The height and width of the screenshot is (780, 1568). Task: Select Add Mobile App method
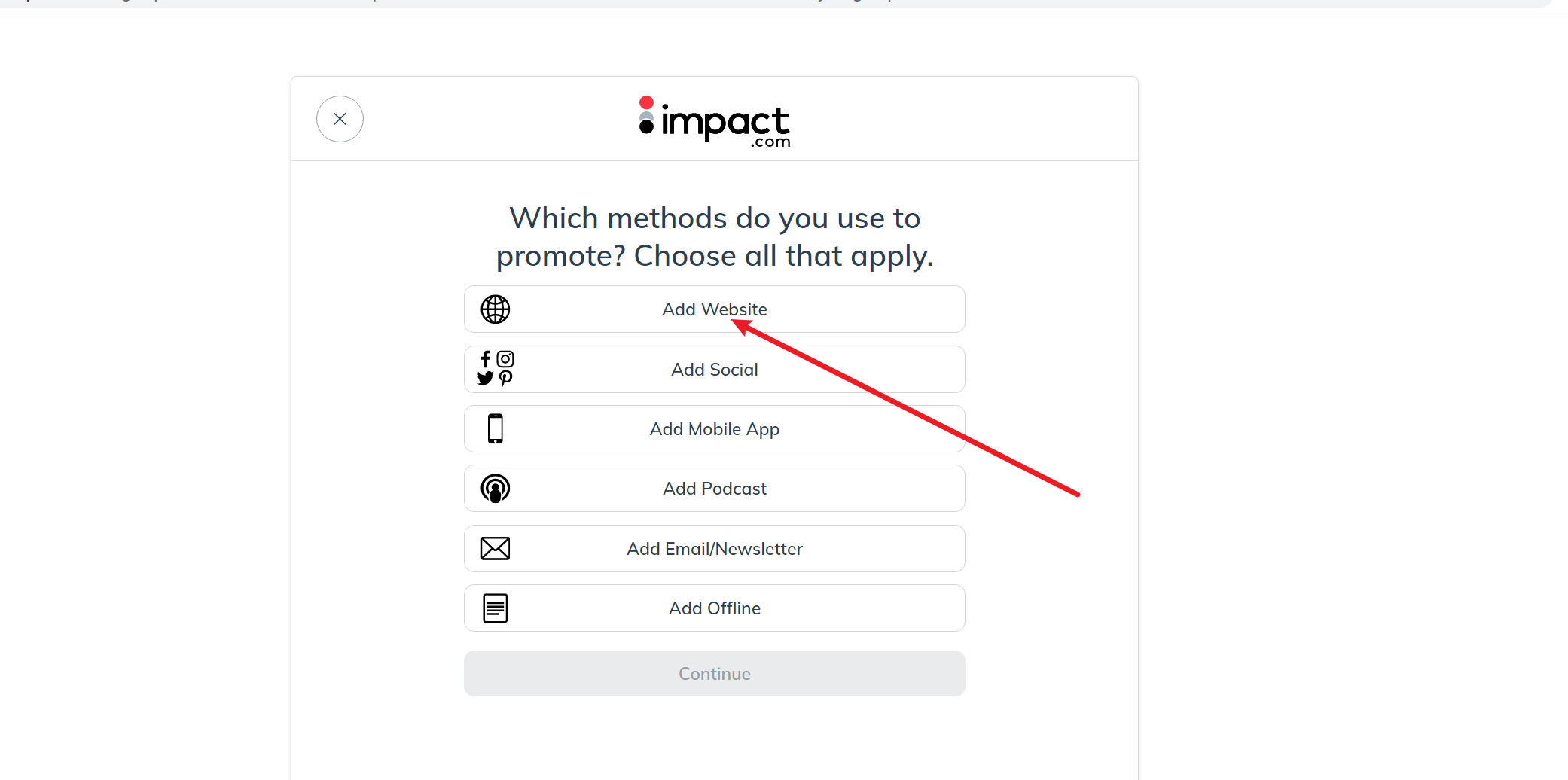coord(714,429)
